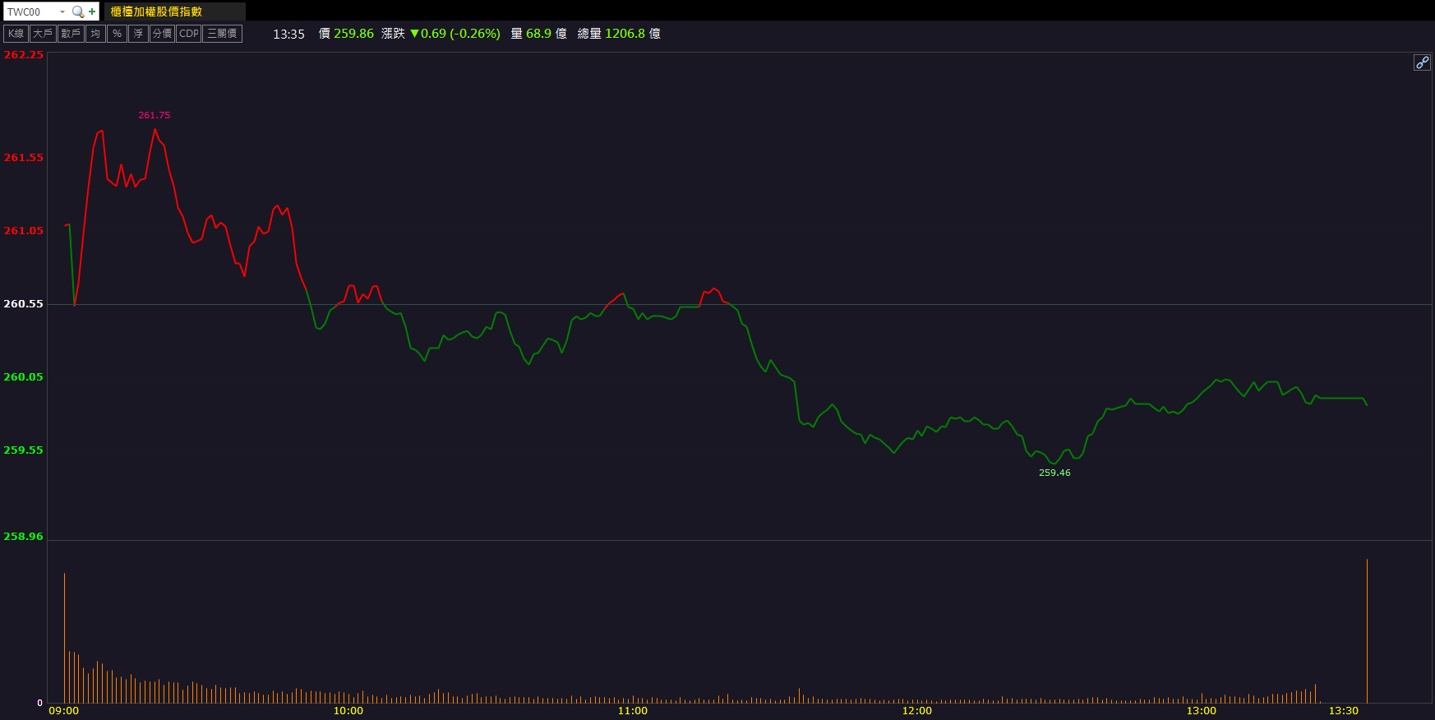Viewport: 1435px width, 720px height.
Task: Select the 分價 price distribution button
Action: click(162, 34)
